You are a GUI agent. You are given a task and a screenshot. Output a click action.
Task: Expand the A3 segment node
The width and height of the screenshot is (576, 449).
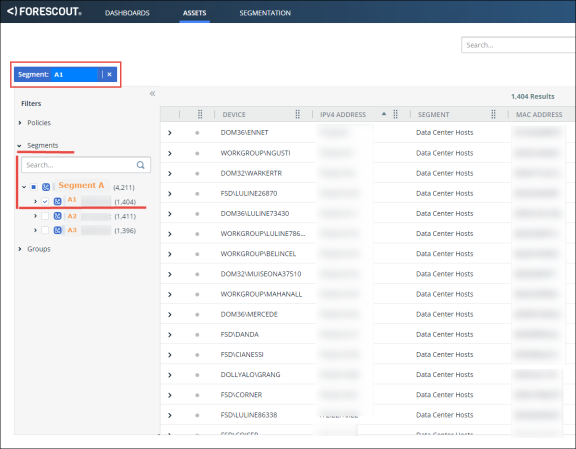[35, 230]
